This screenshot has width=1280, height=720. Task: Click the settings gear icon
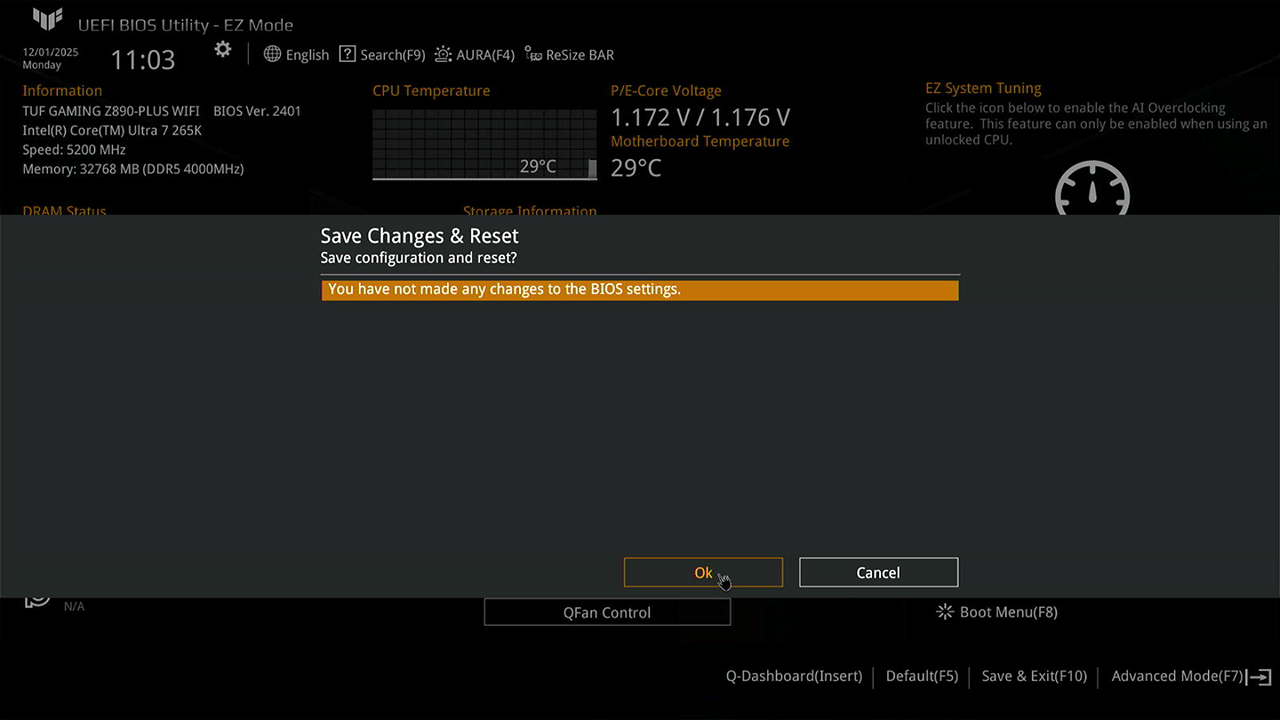click(x=223, y=50)
